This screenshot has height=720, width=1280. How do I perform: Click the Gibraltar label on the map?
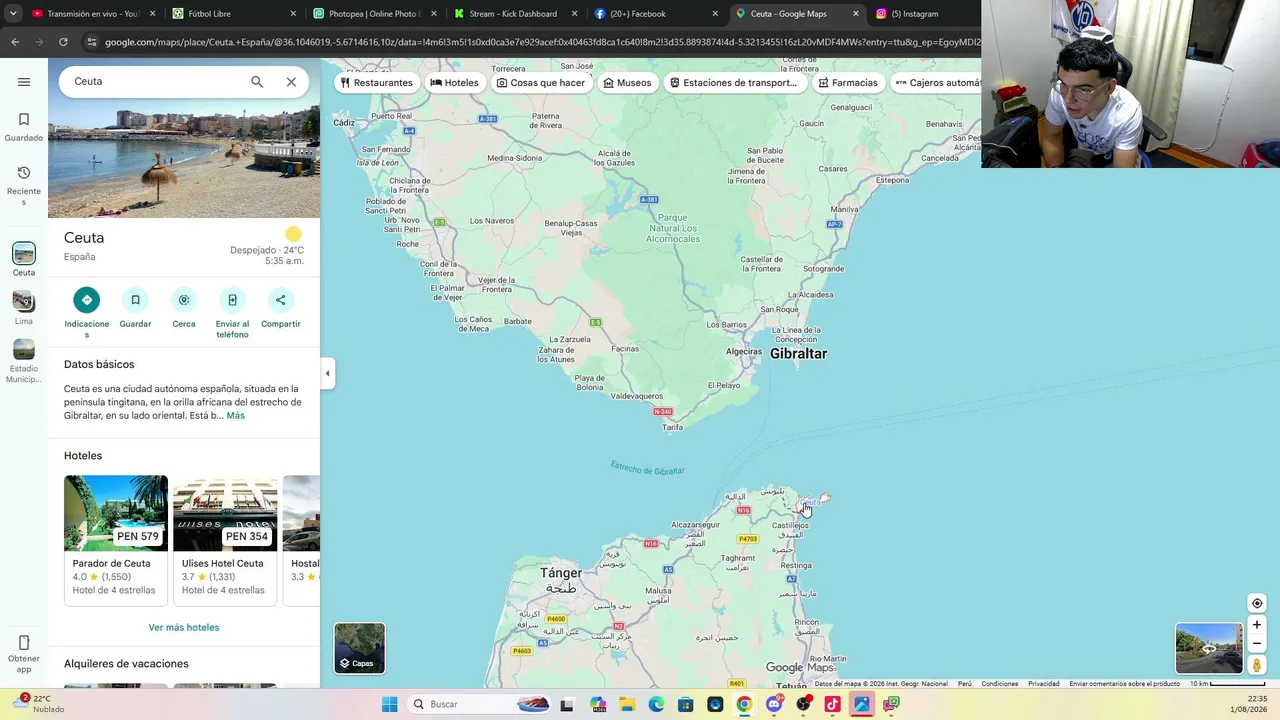pyautogui.click(x=799, y=353)
